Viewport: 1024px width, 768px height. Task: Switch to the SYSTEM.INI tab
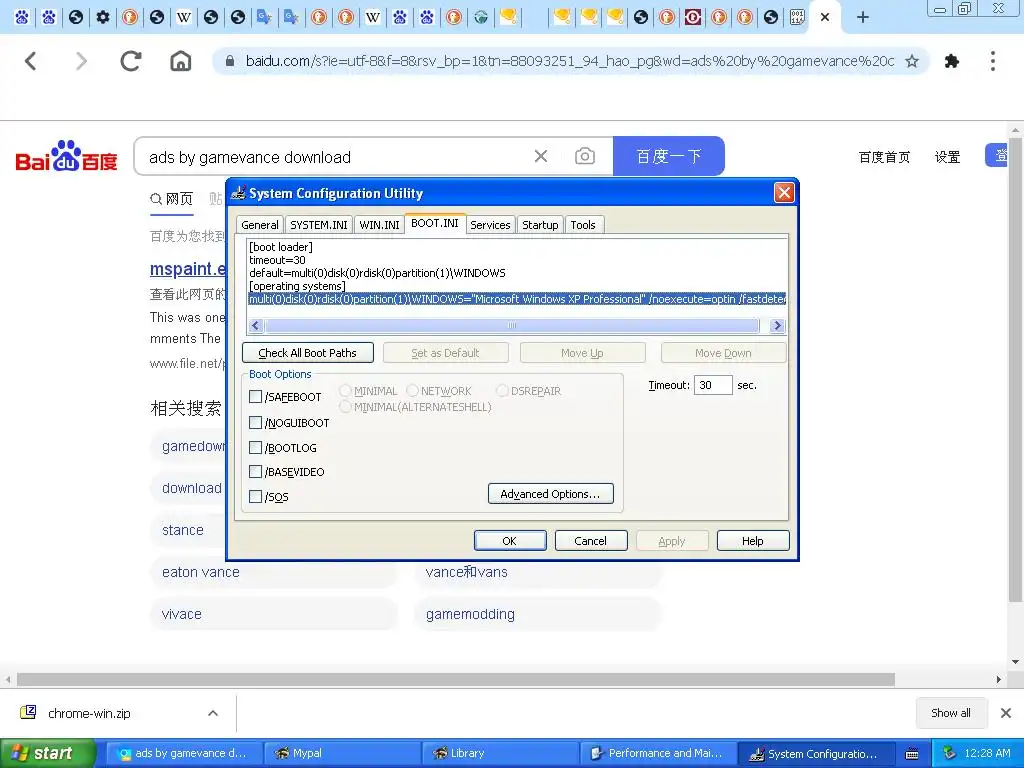[x=319, y=225]
